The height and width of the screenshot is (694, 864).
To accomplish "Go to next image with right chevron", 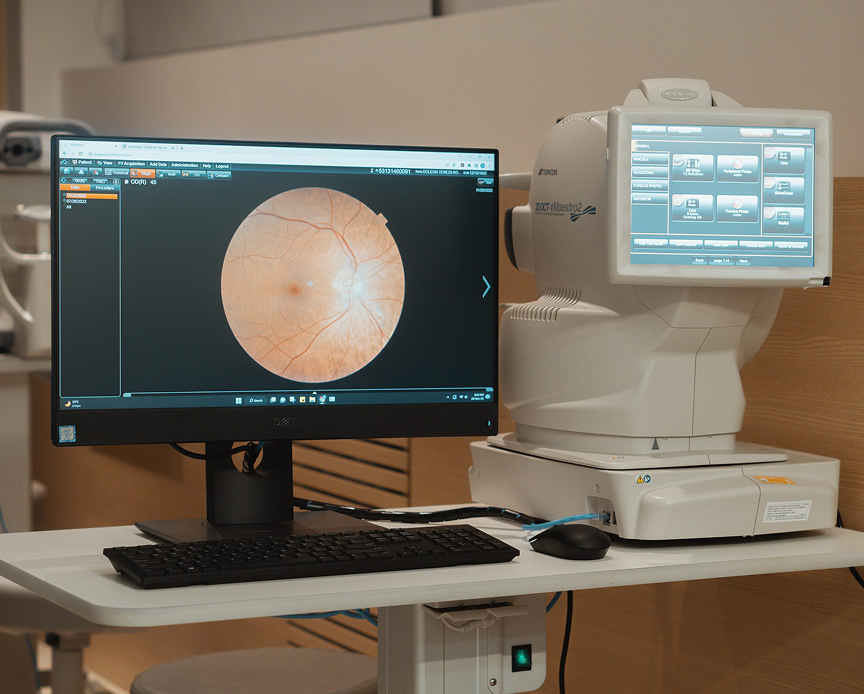I will pos(486,287).
